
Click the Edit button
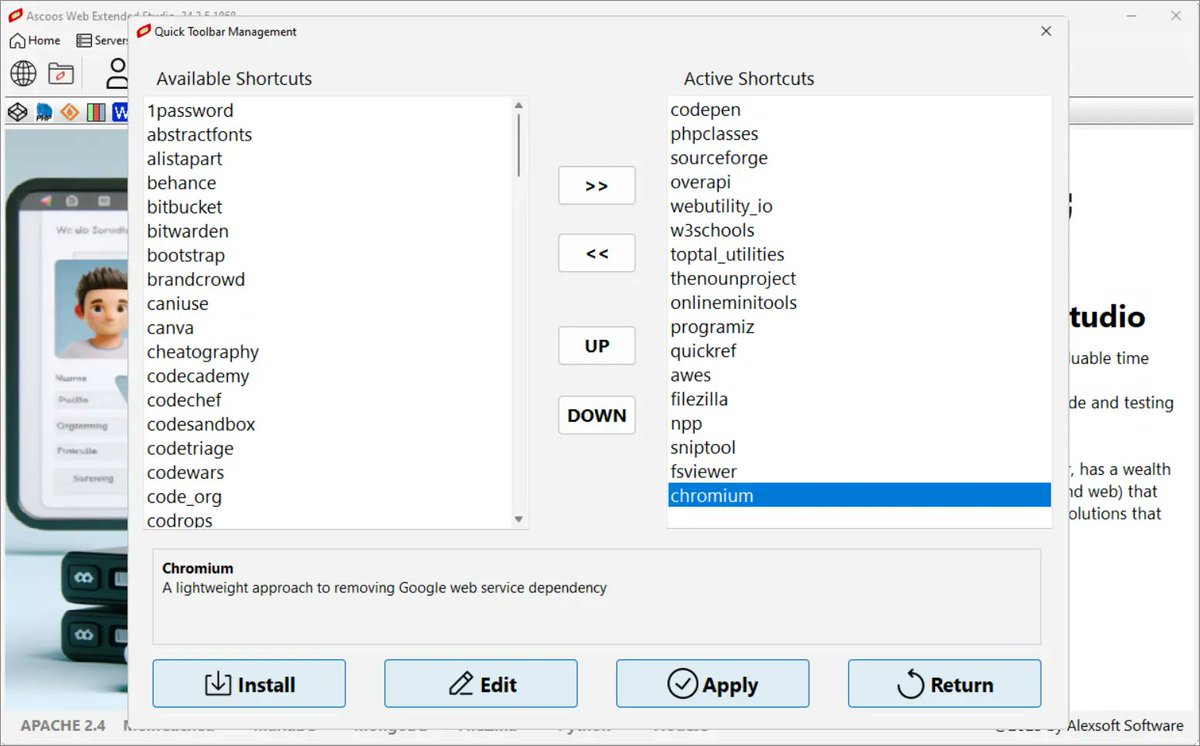click(x=480, y=683)
